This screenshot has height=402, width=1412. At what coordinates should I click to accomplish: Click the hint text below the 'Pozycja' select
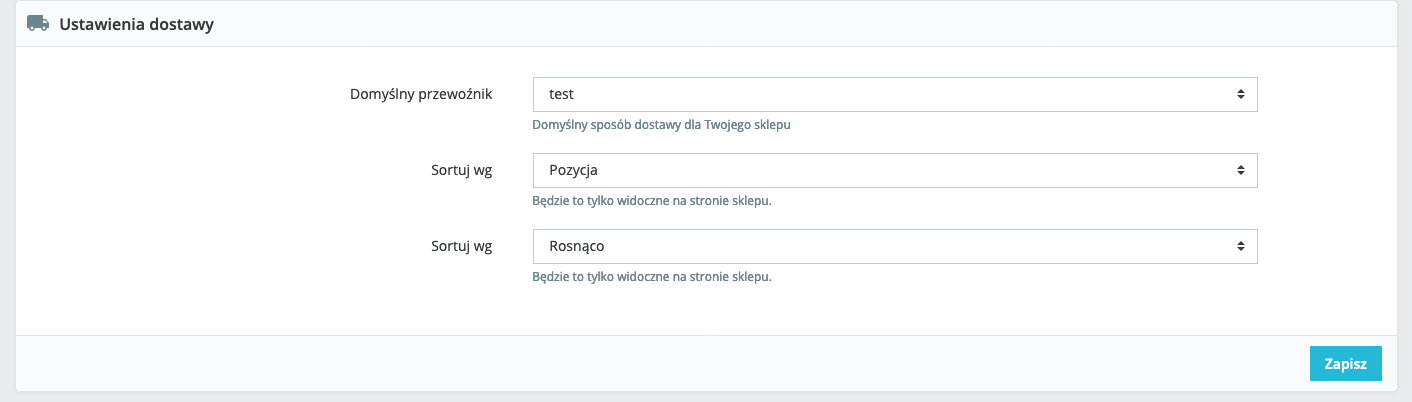[652, 201]
